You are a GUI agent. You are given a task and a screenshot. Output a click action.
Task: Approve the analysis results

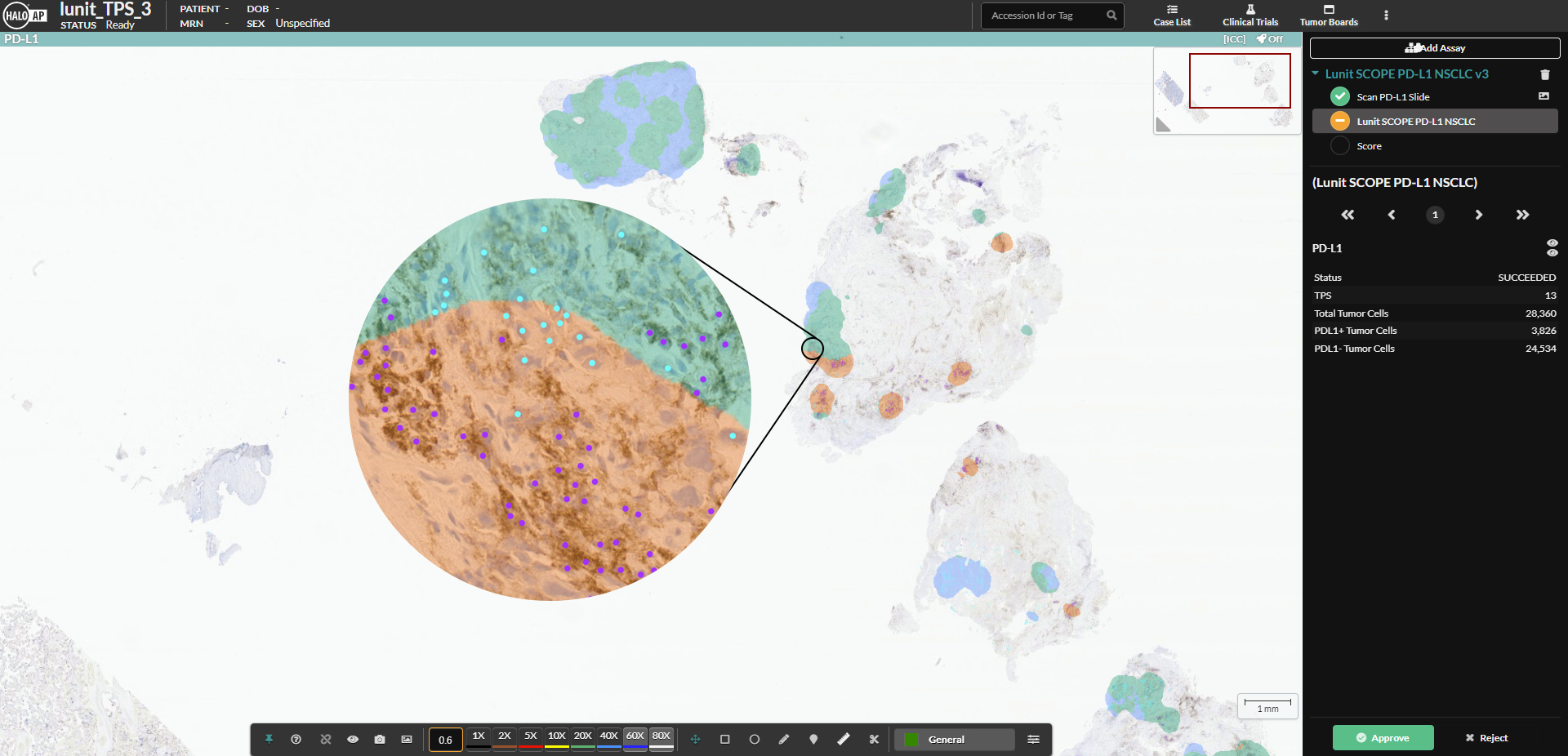[x=1382, y=737]
